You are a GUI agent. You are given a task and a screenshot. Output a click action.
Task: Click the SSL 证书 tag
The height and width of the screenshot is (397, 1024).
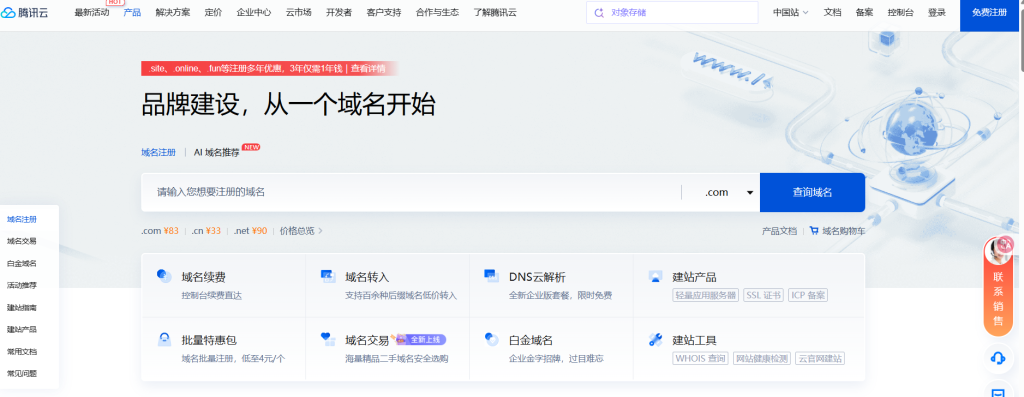point(763,295)
